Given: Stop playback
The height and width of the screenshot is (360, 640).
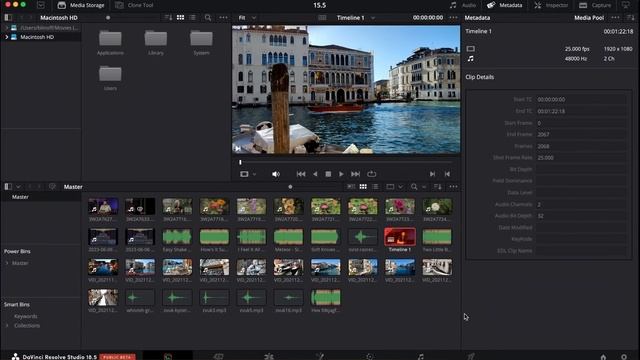Looking at the screenshot, I should tap(328, 174).
